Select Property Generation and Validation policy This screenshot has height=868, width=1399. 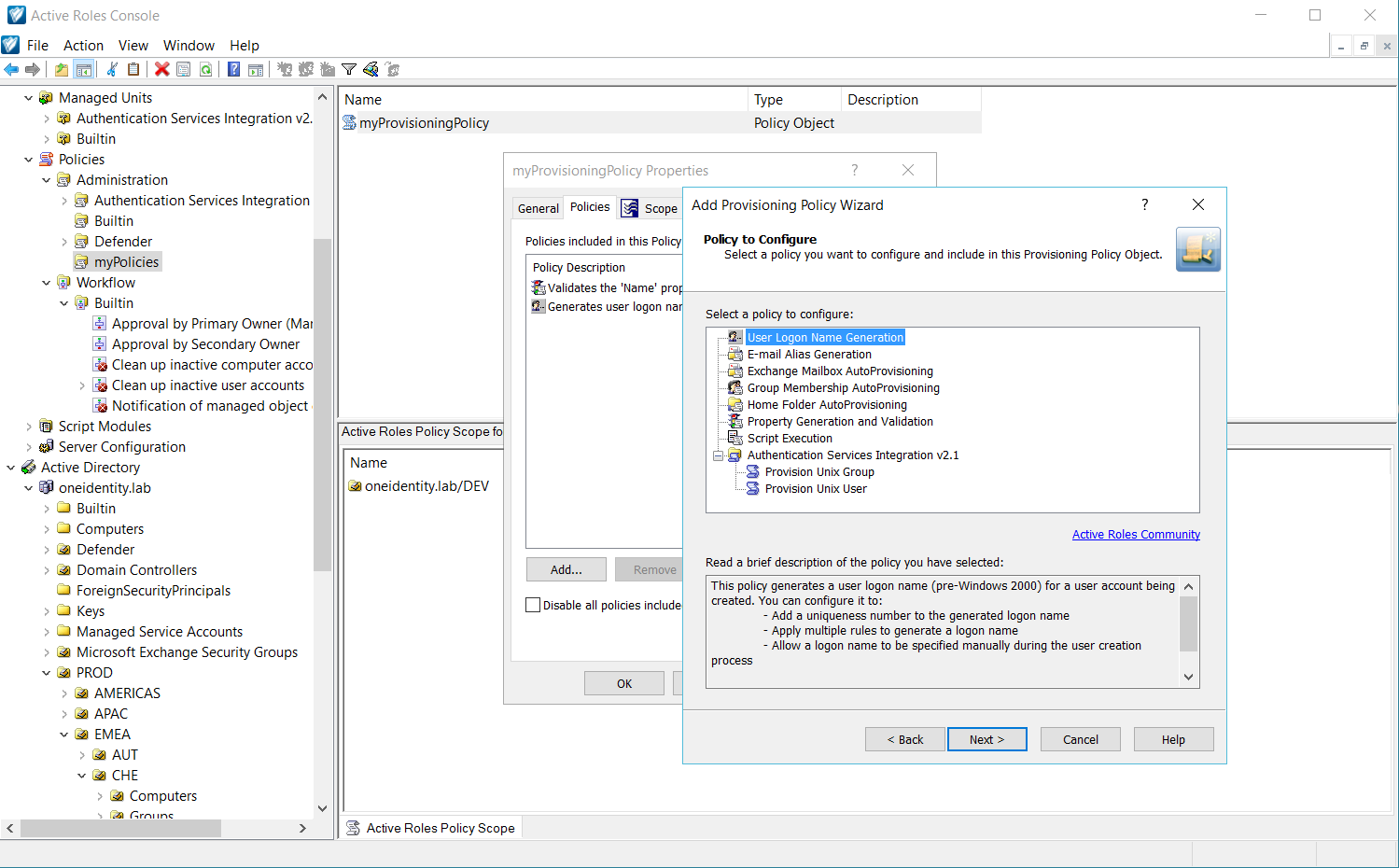840,421
